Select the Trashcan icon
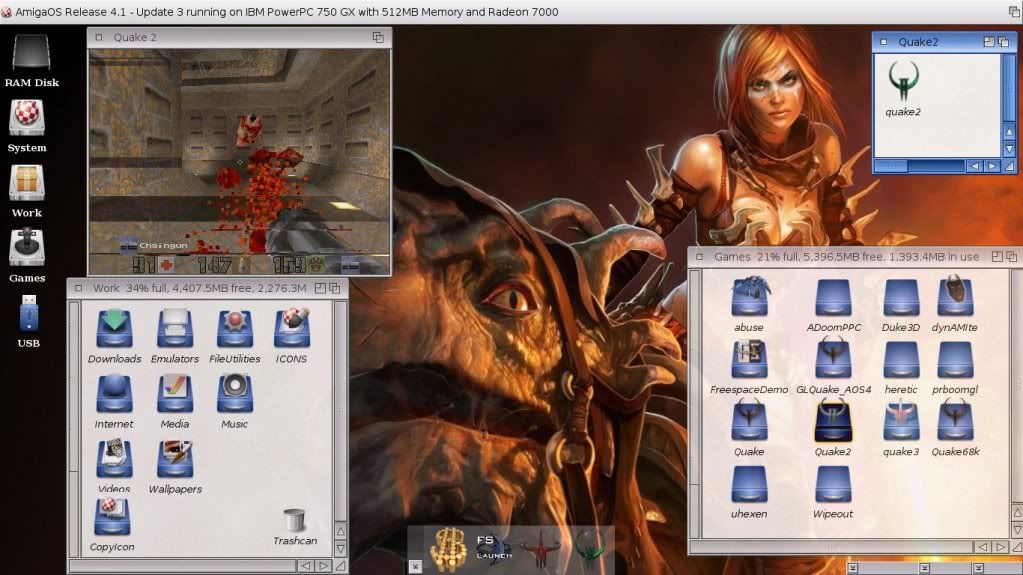 click(294, 521)
